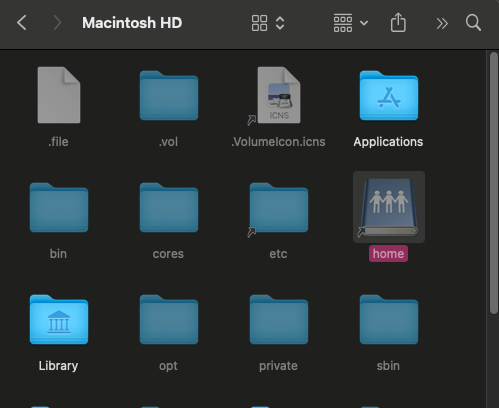This screenshot has height=408, width=499.
Task: Select the Library folder icon
Action: [x=59, y=319]
